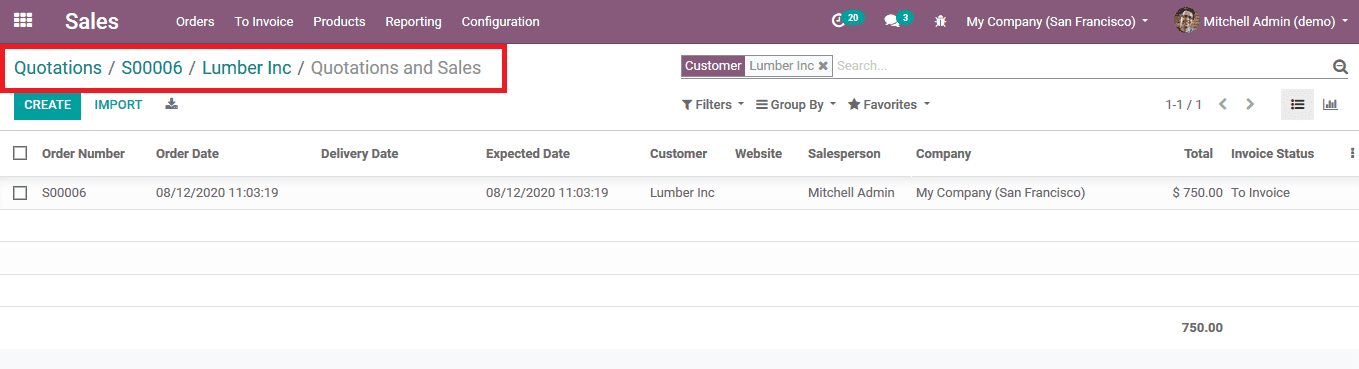
Task: Click the row's Expected Date 08/12/2020 11:03:19 cell
Action: 547,193
